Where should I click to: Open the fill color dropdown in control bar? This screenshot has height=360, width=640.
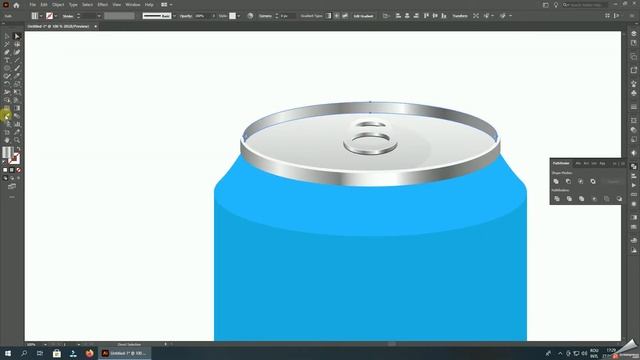pos(41,16)
